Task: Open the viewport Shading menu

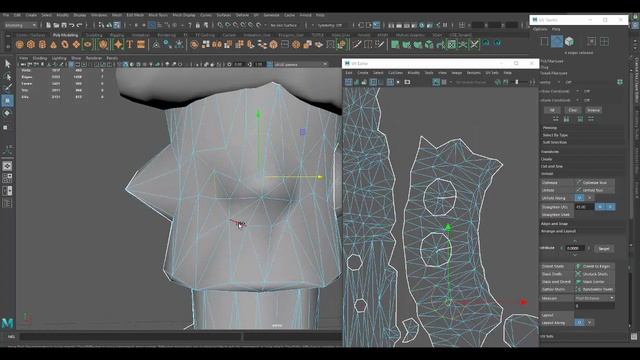Action: pyautogui.click(x=40, y=58)
